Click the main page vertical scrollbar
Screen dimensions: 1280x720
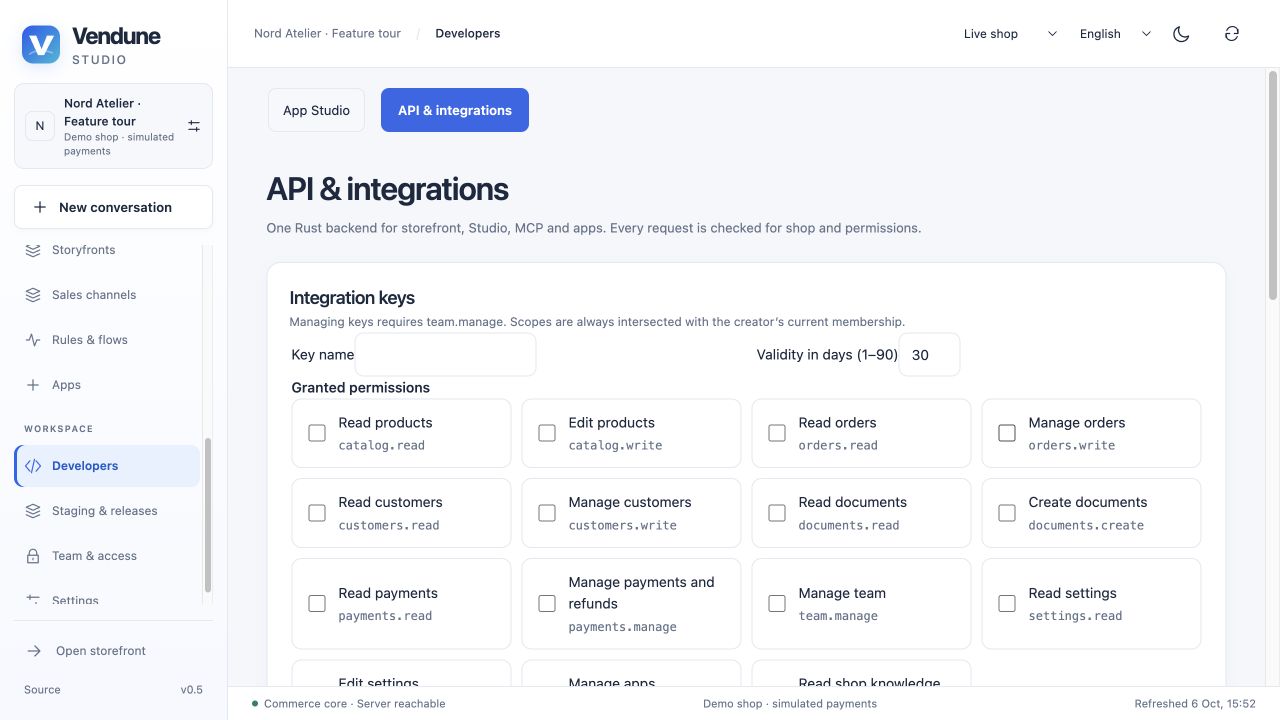coord(1273,185)
